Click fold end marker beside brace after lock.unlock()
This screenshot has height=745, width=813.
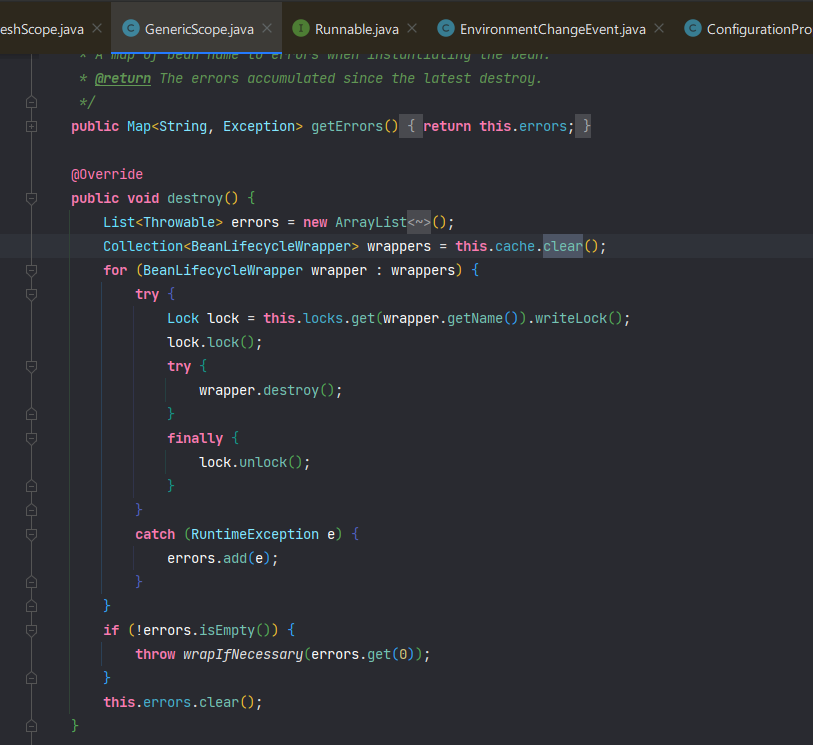click(x=32, y=486)
